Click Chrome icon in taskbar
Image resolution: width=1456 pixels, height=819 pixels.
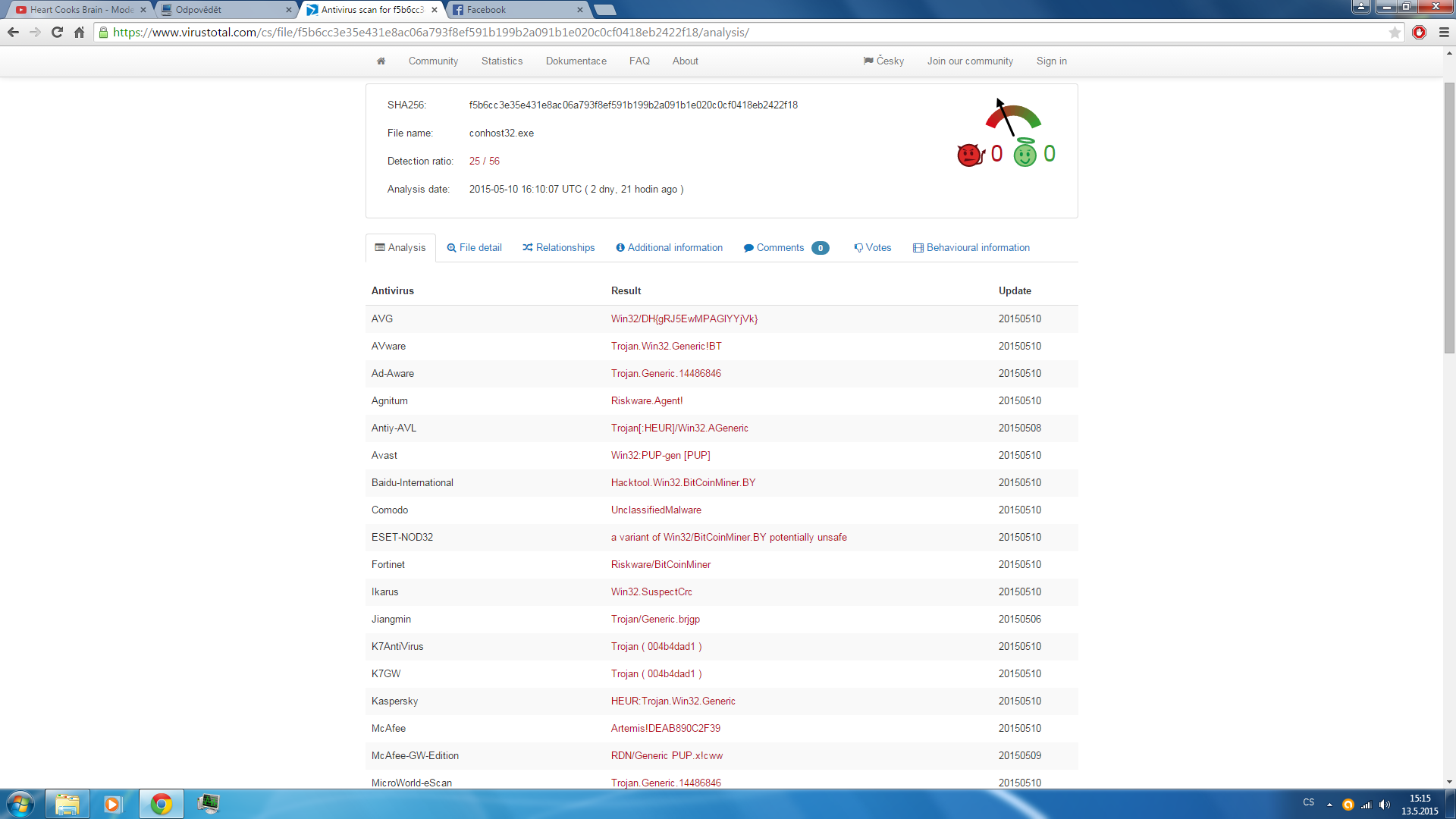click(161, 804)
